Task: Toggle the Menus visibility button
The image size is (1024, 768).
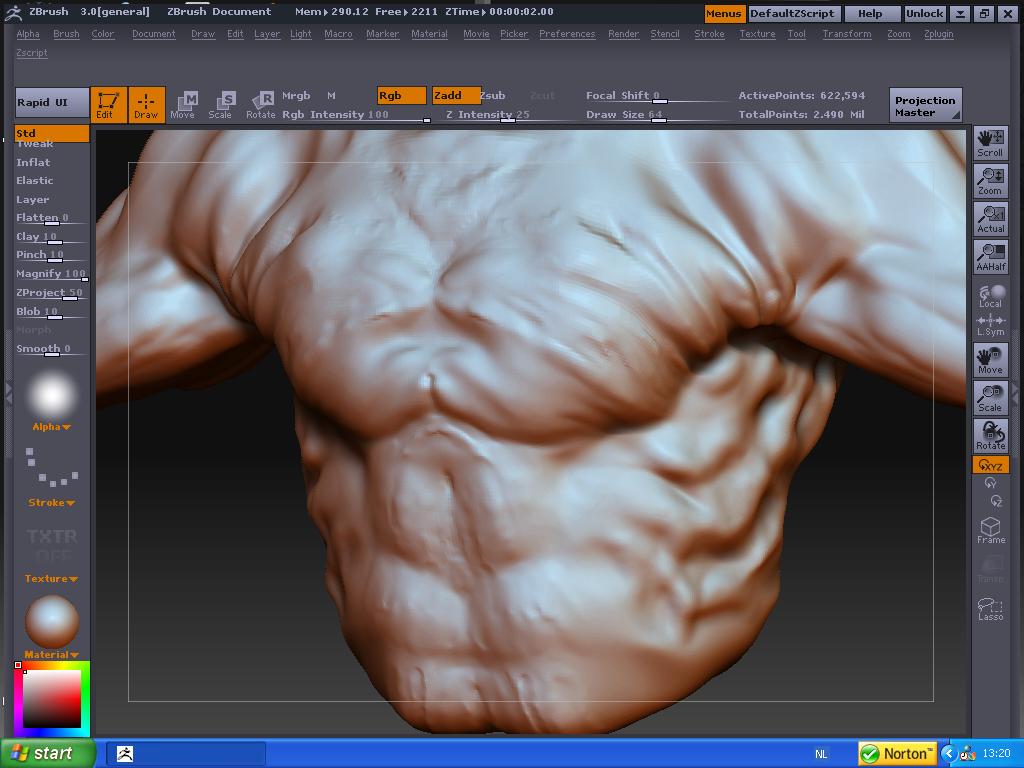Action: coord(724,14)
